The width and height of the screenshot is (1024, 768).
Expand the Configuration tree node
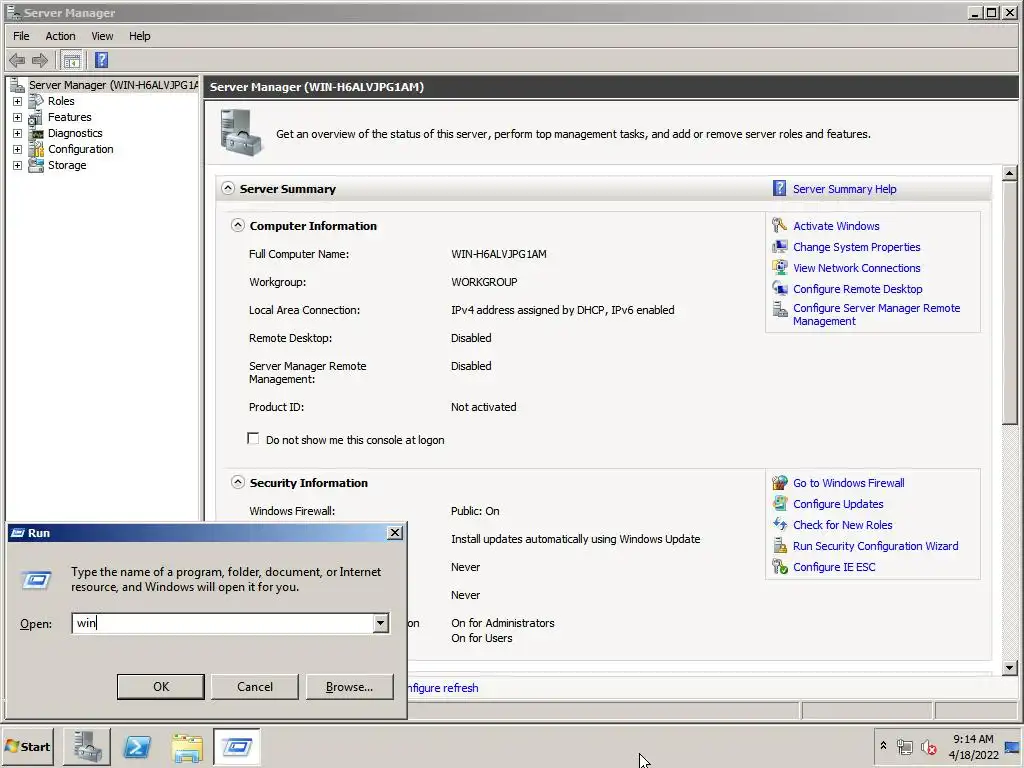(18, 150)
